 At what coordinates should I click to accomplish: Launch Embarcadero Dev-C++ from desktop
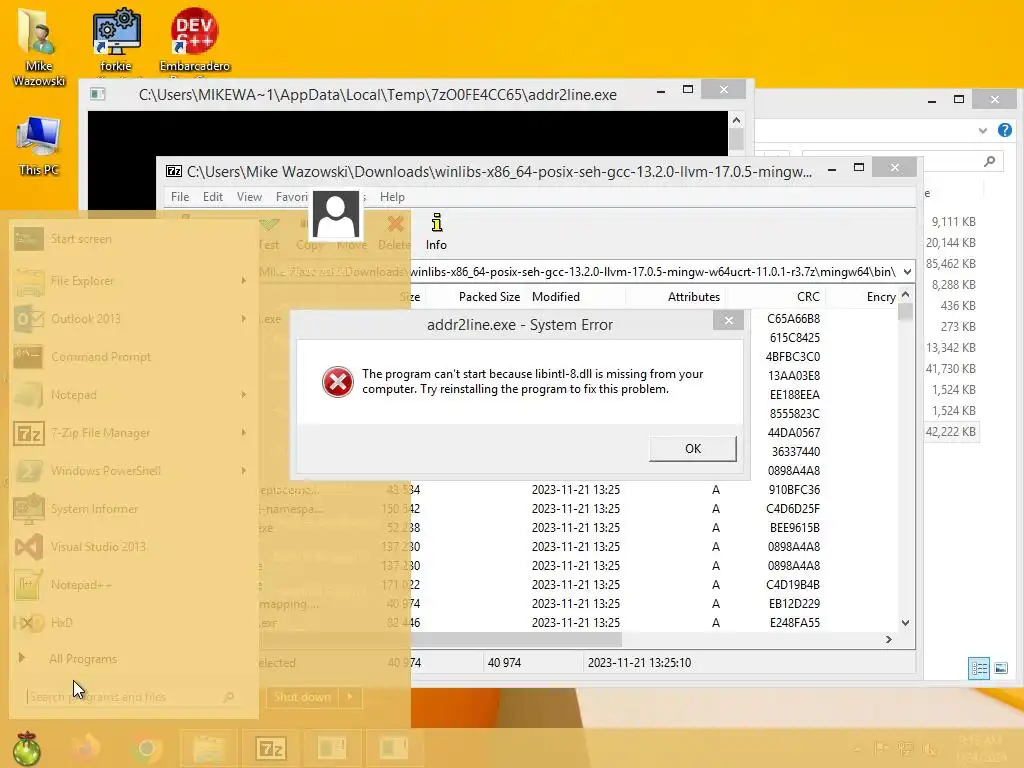(x=195, y=40)
